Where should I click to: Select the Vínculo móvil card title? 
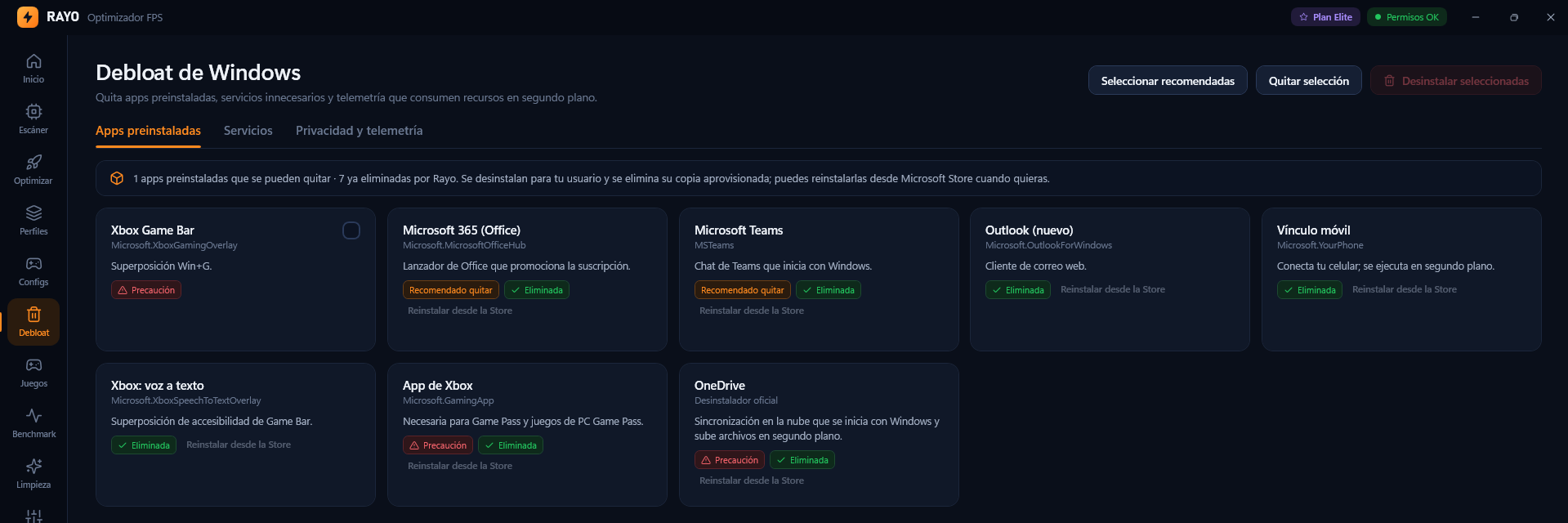coord(1314,230)
